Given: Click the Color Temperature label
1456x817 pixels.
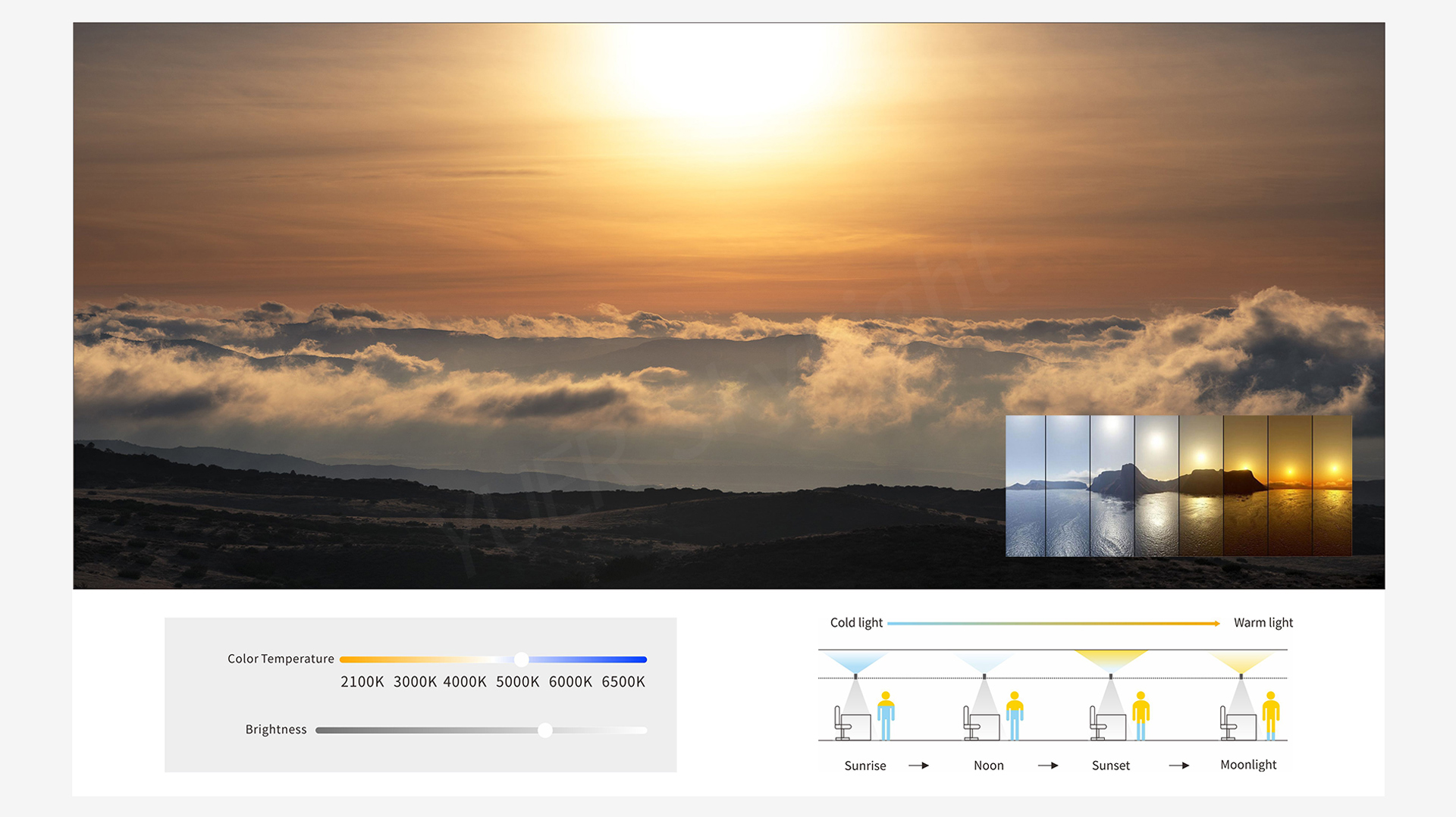Looking at the screenshot, I should pos(281,659).
